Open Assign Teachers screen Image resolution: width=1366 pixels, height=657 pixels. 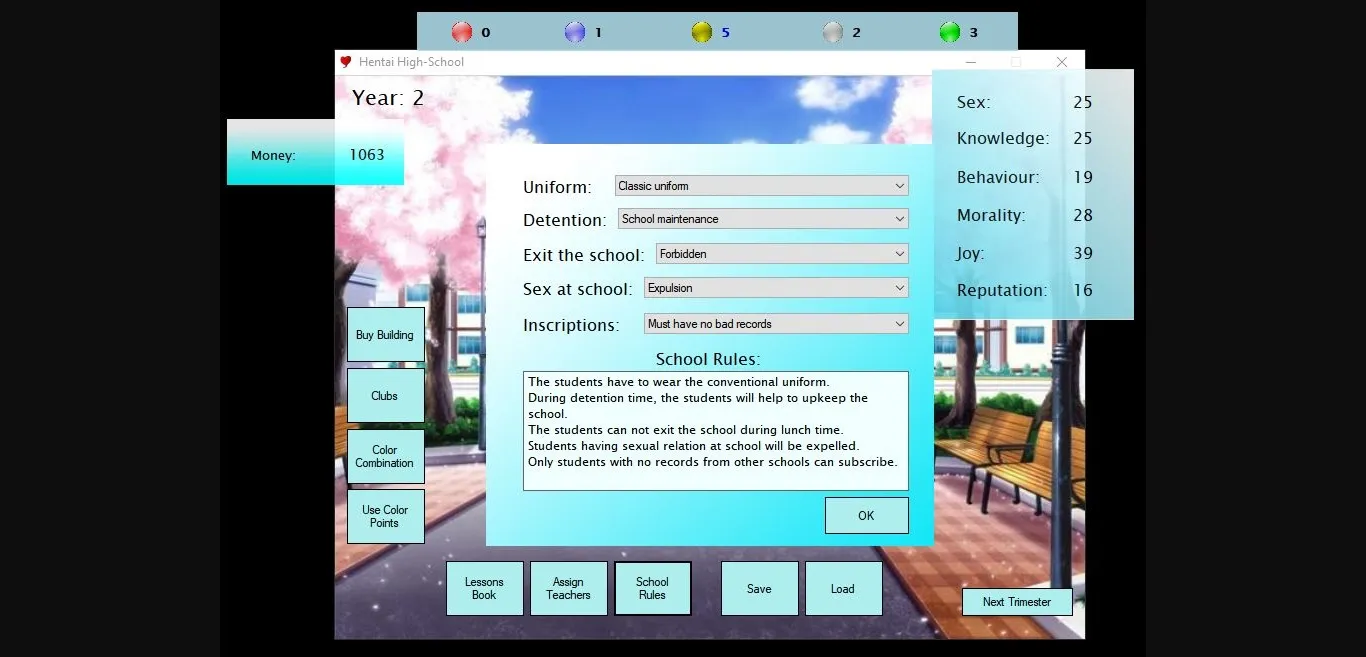[568, 588]
